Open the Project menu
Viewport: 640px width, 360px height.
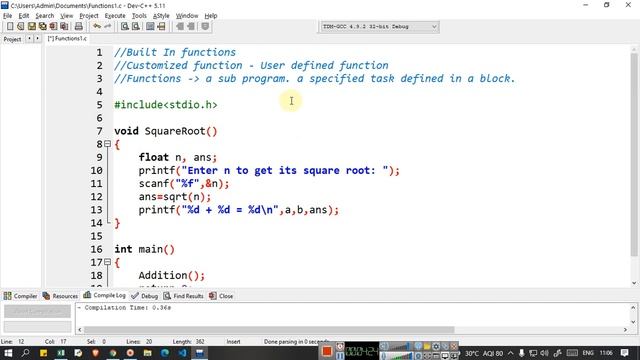pyautogui.click(x=89, y=16)
